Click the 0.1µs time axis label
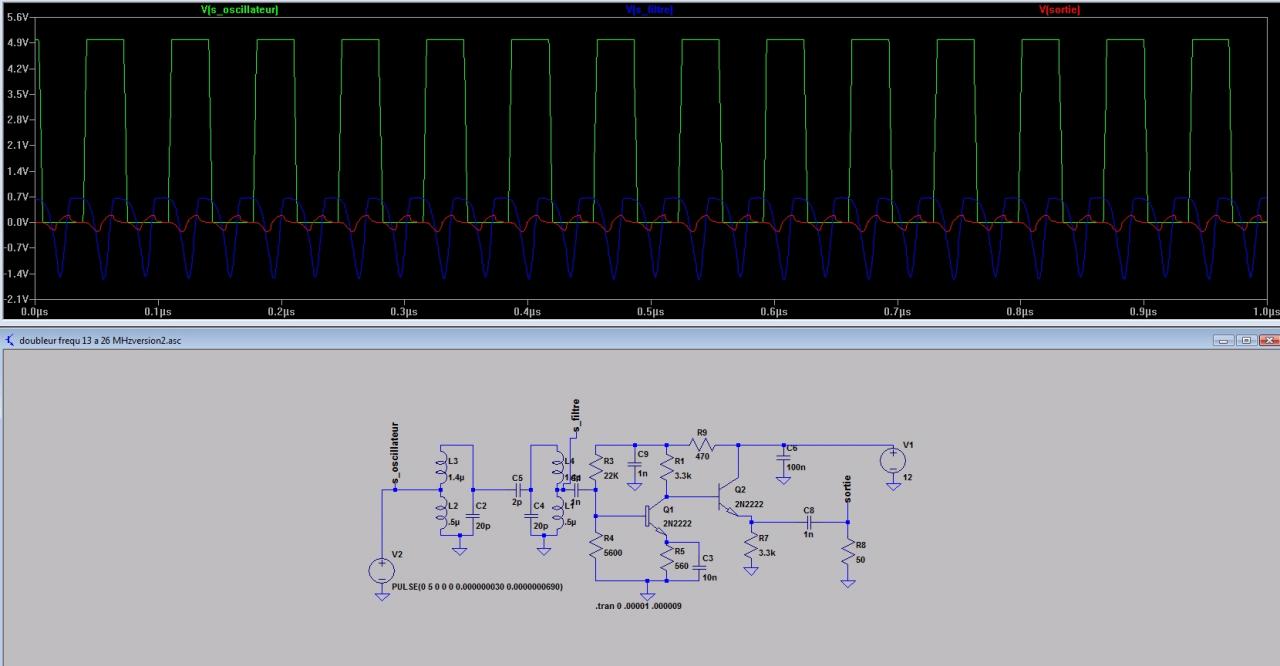This screenshot has width=1280, height=666. (x=158, y=312)
